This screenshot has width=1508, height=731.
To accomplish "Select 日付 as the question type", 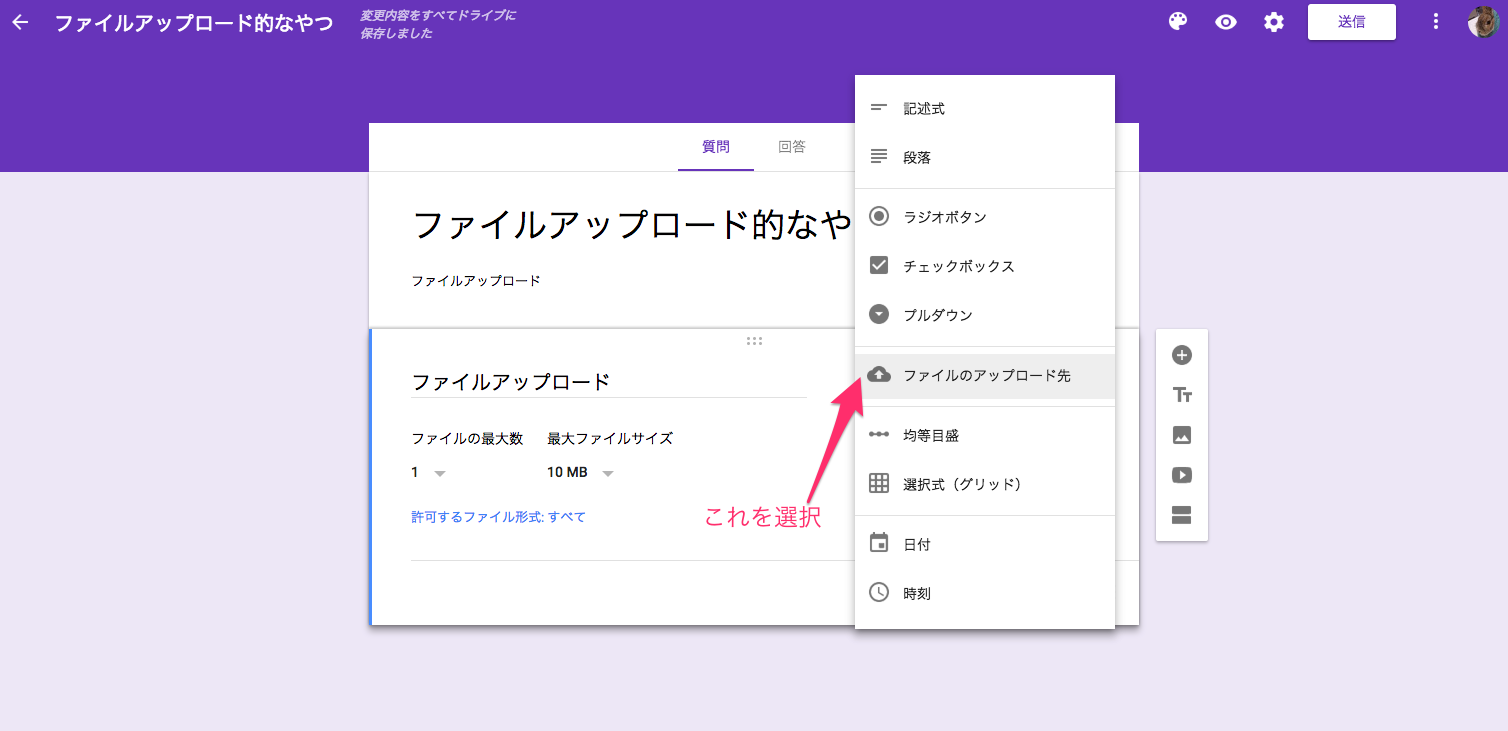I will pos(918,543).
